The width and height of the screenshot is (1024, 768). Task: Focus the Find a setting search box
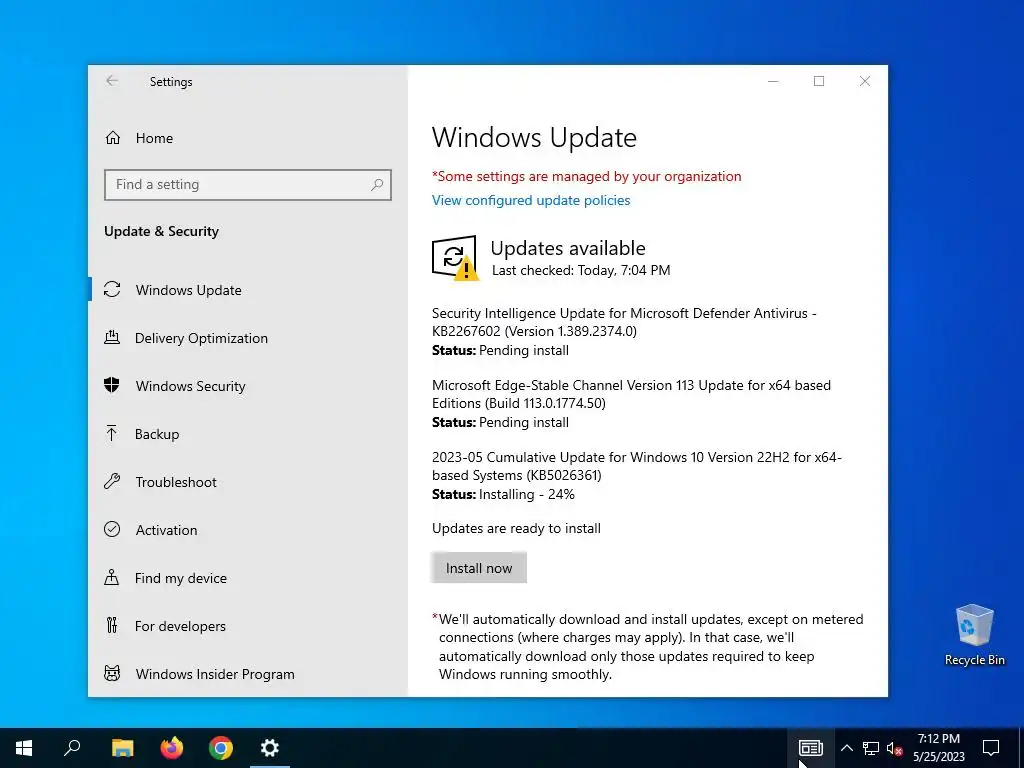(x=248, y=185)
